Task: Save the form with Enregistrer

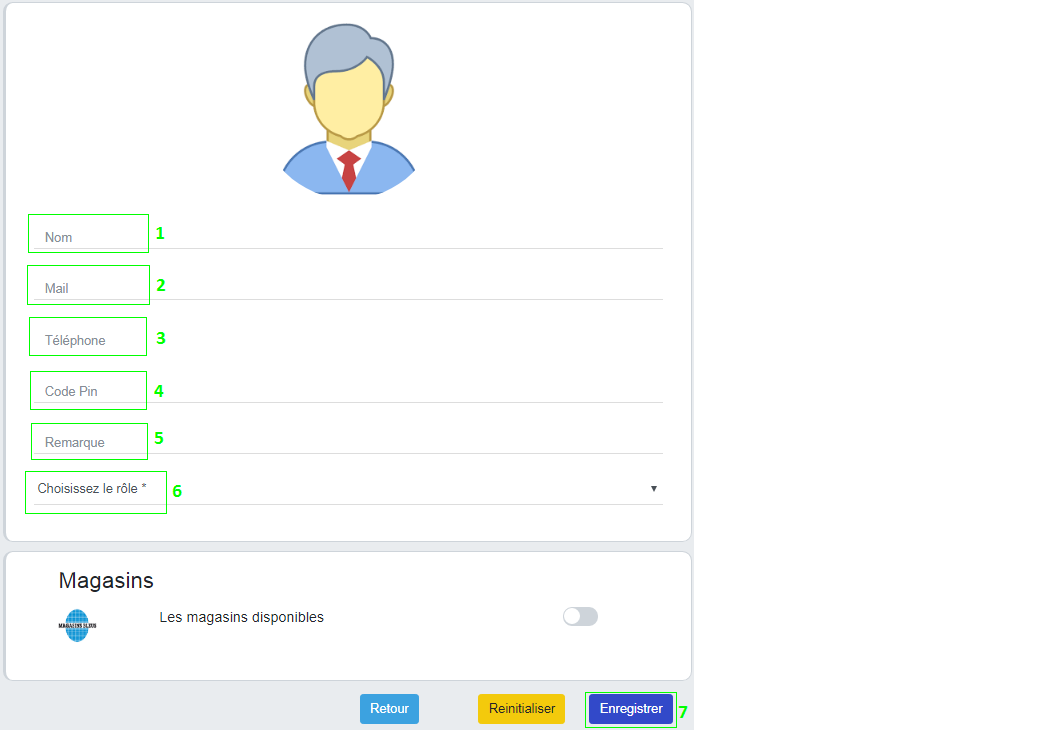Action: 631,709
